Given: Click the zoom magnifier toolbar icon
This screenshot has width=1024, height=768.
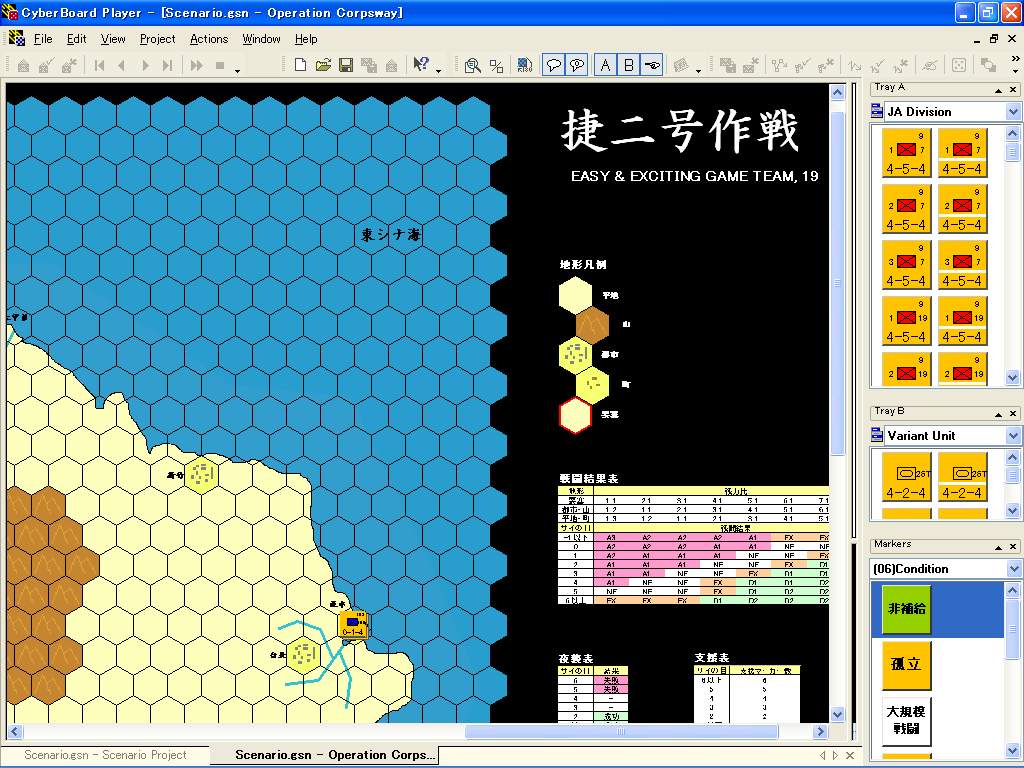Looking at the screenshot, I should [473, 65].
